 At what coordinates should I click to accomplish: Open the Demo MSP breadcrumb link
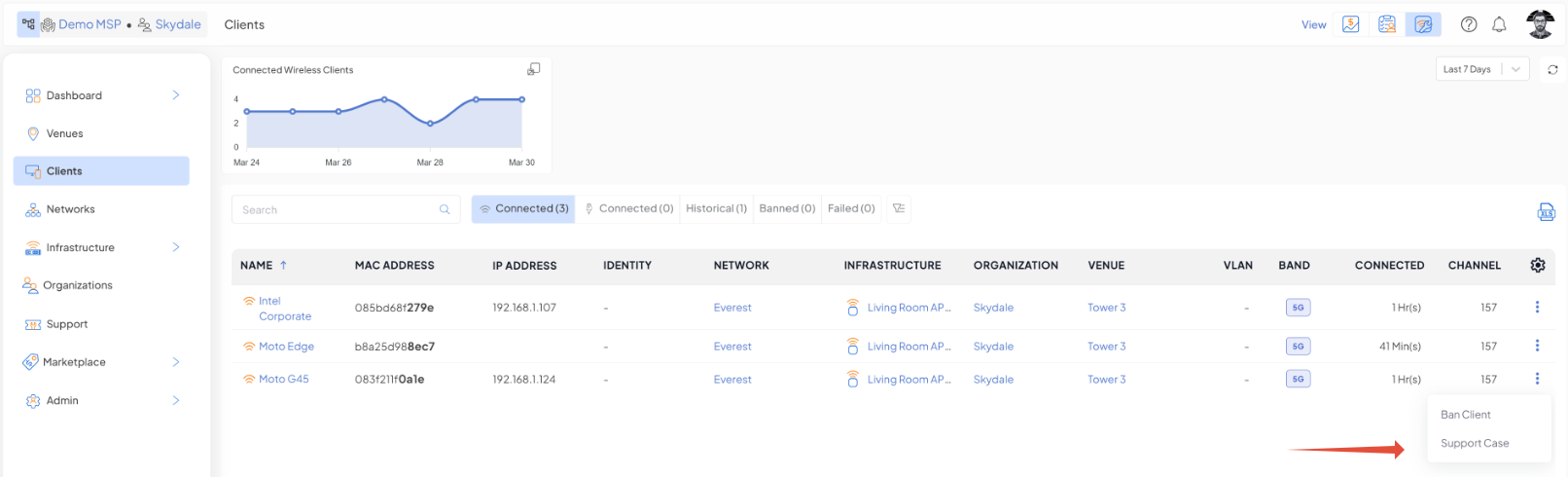tap(89, 24)
